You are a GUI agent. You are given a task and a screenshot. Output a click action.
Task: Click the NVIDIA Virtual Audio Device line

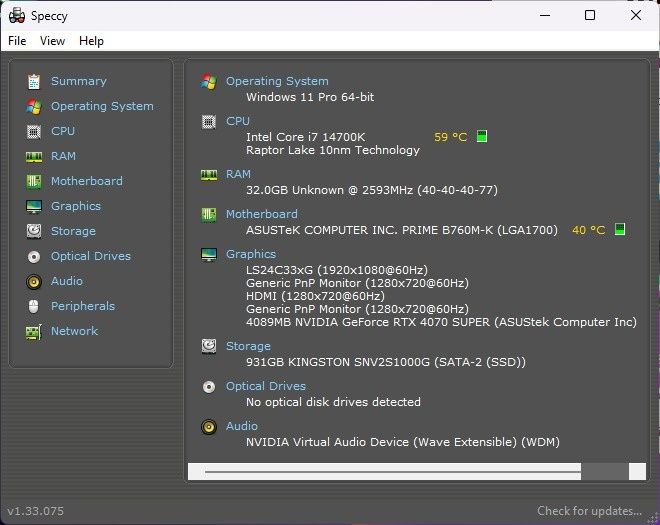click(x=403, y=442)
